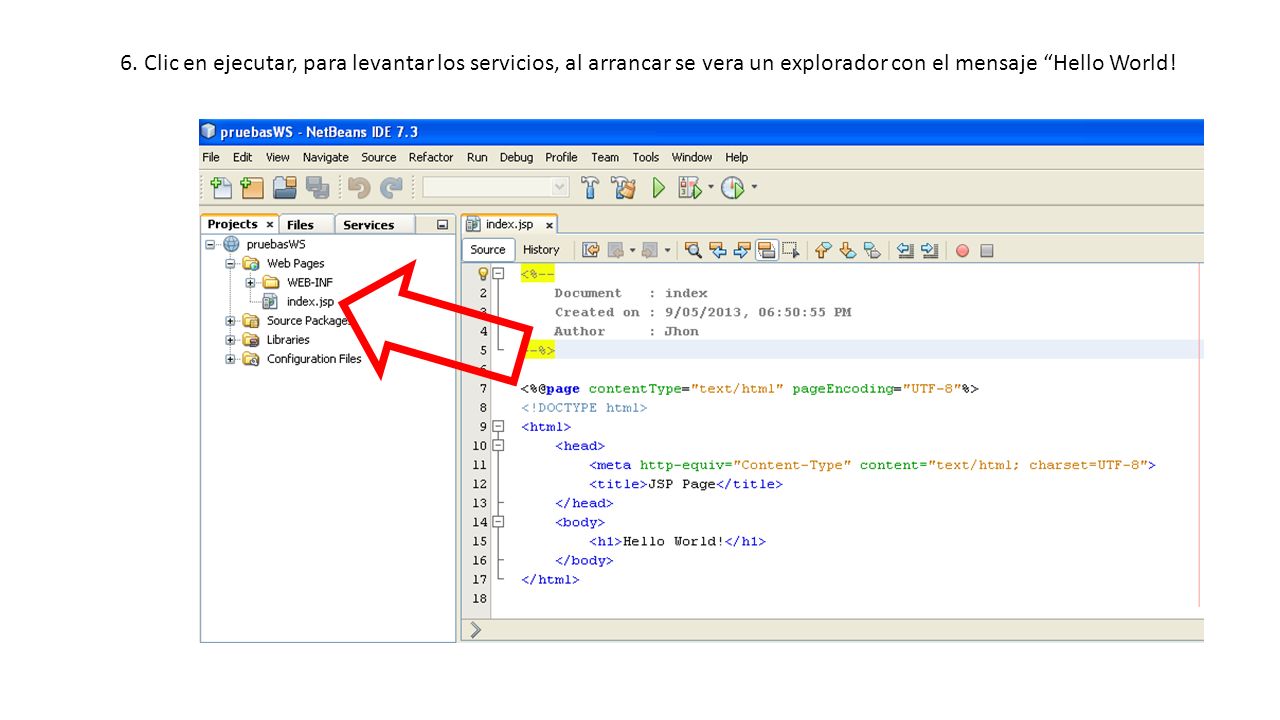Viewport: 1280px width, 720px height.
Task: Collapse the body tag fold marker
Action: [x=498, y=522]
